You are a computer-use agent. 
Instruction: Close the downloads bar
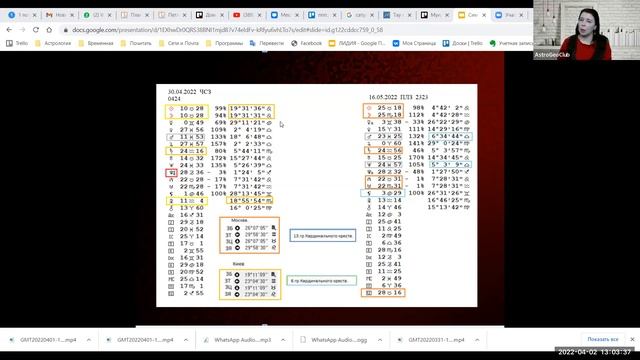point(632,339)
